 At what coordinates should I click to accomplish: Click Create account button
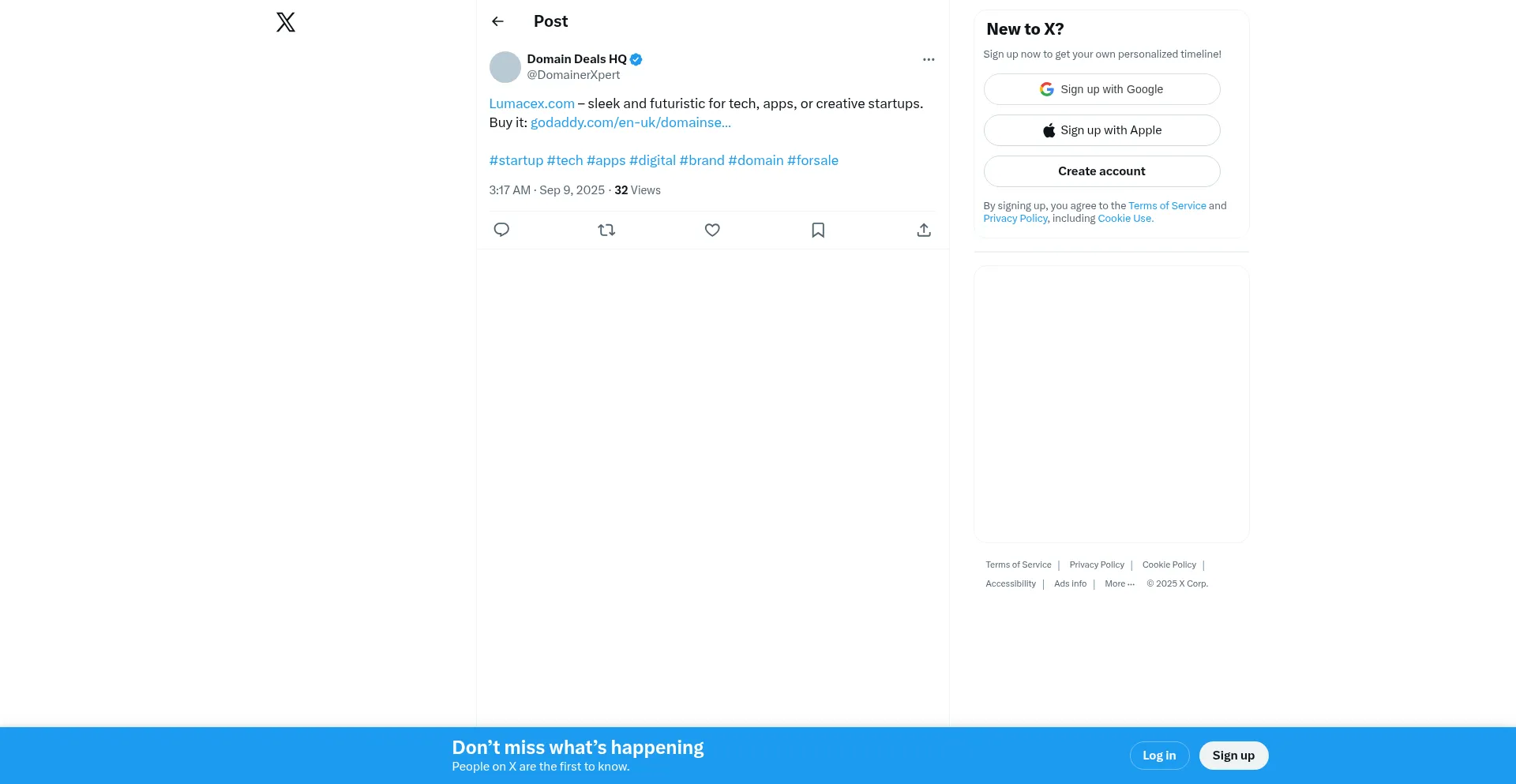click(1101, 171)
